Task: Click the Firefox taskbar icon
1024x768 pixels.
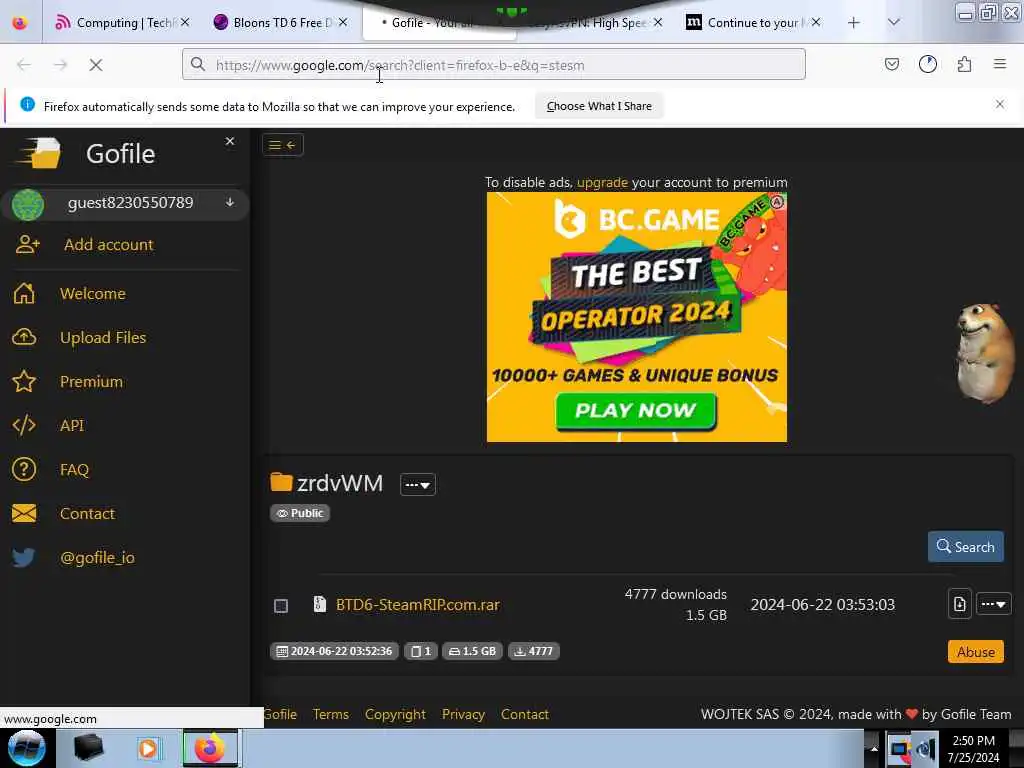Action: pos(210,748)
